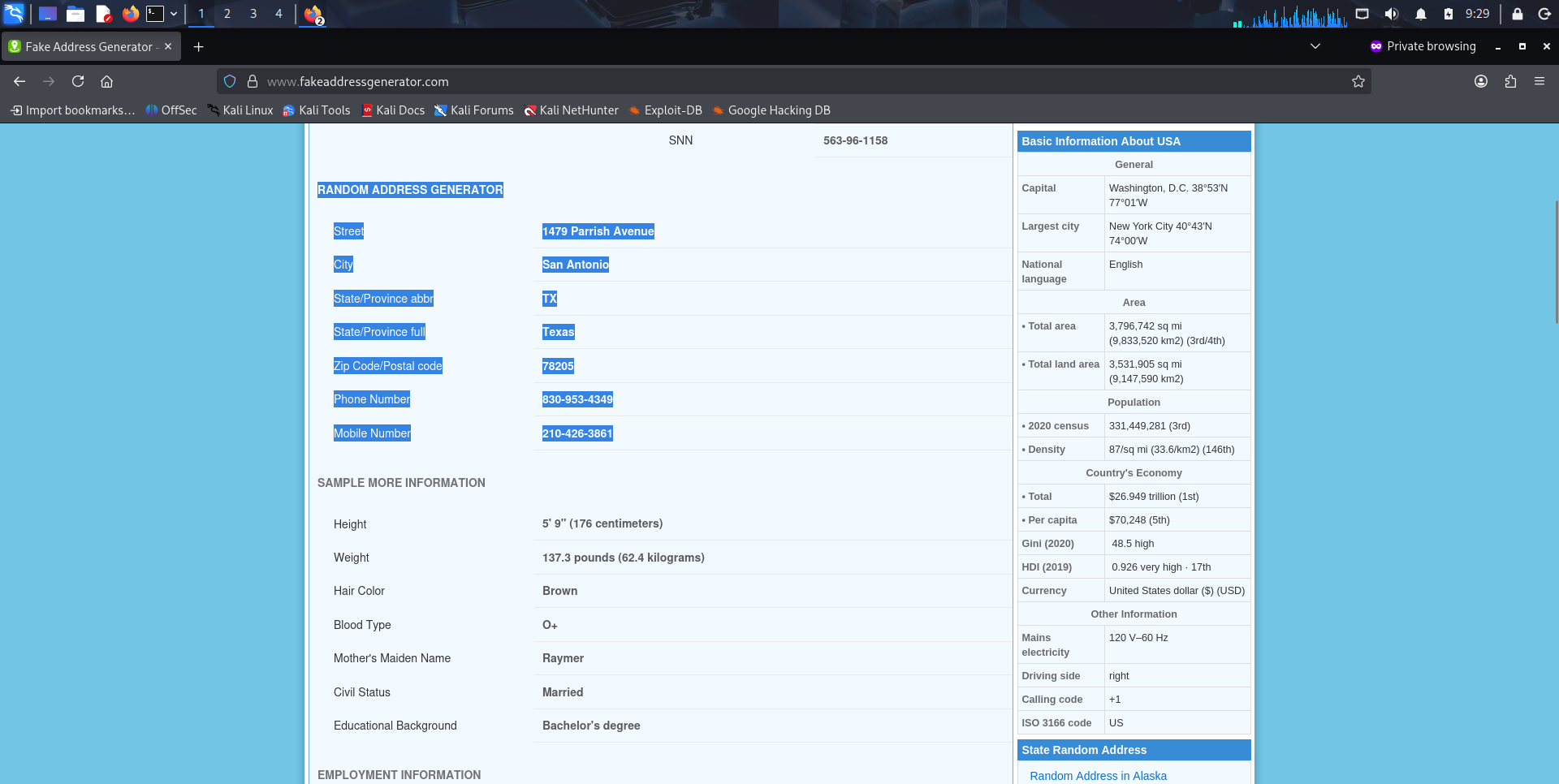This screenshot has width=1559, height=784.
Task: Open the Kali Forums bookmark
Action: click(x=474, y=110)
